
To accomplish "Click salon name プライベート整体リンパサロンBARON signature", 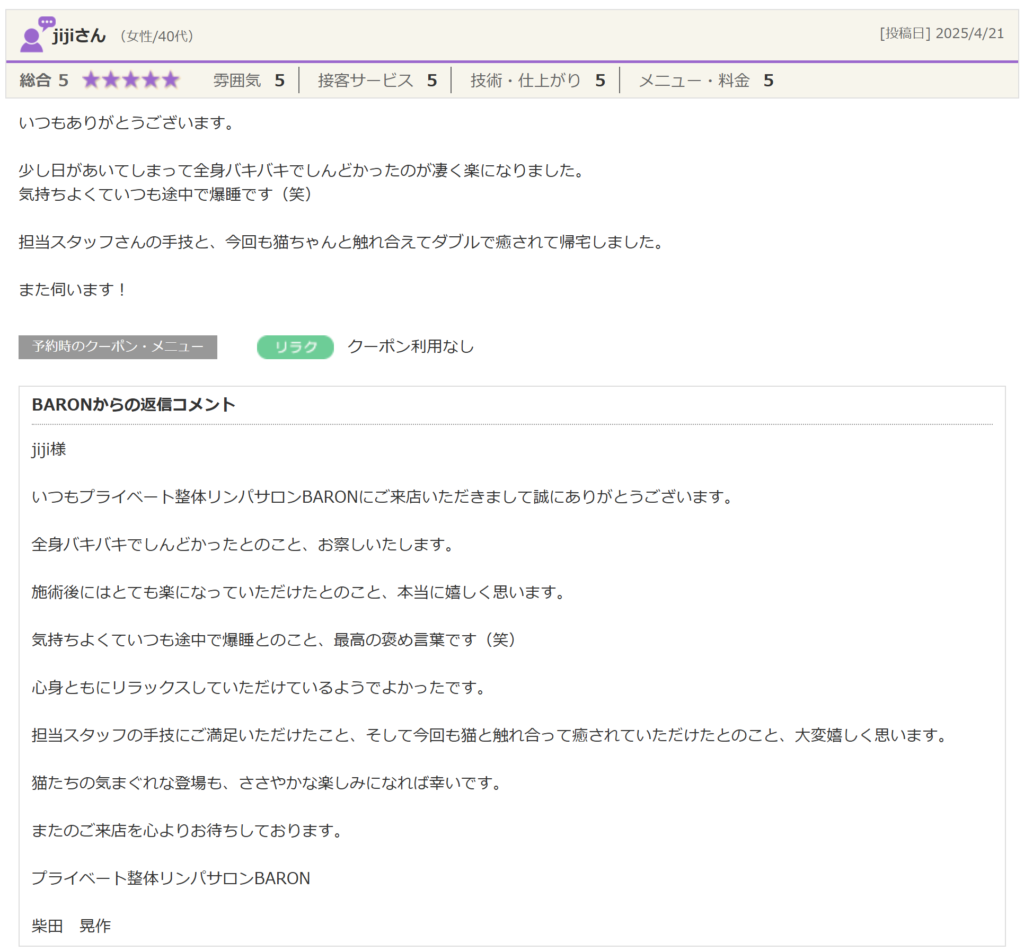I will coord(171,878).
